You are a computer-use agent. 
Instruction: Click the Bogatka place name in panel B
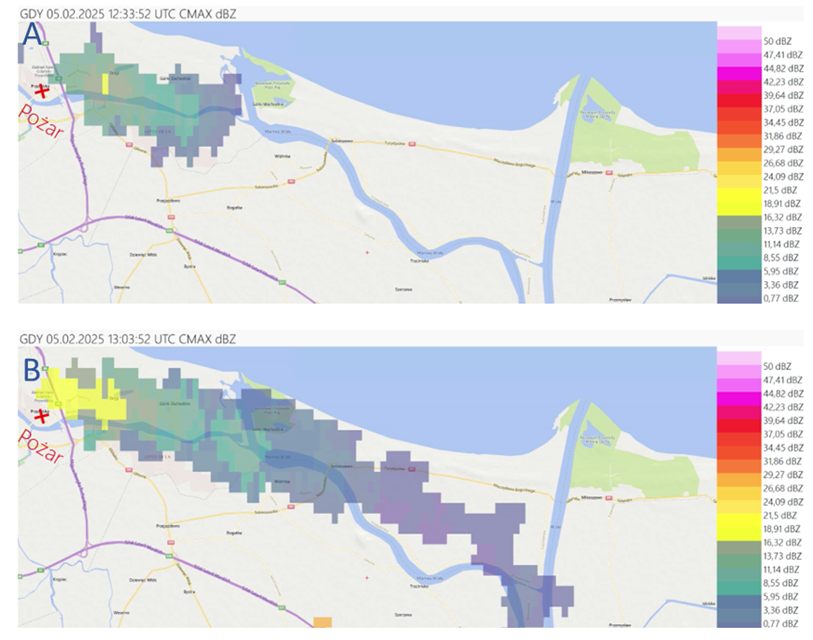(235, 533)
